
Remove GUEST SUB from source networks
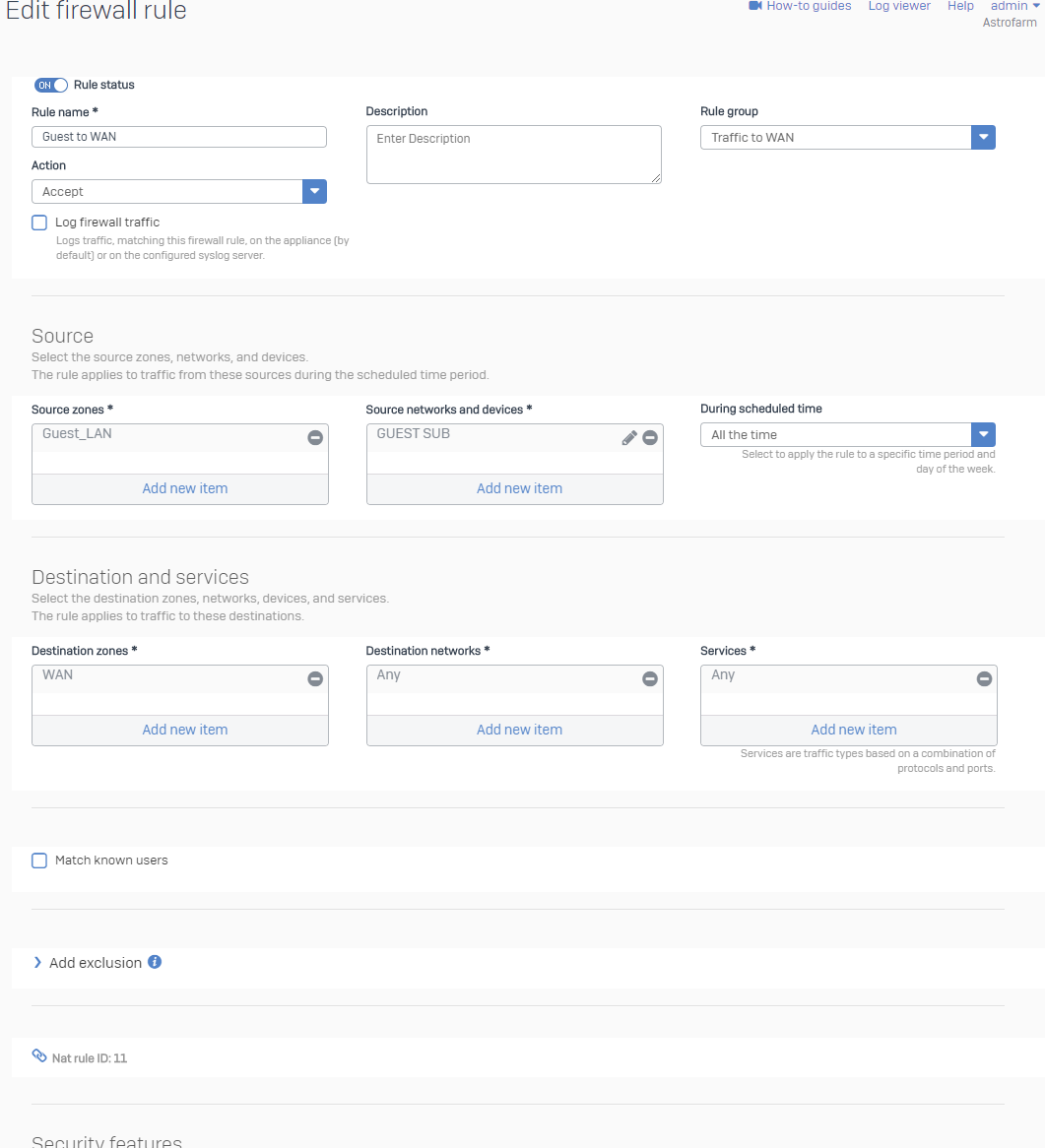click(650, 438)
